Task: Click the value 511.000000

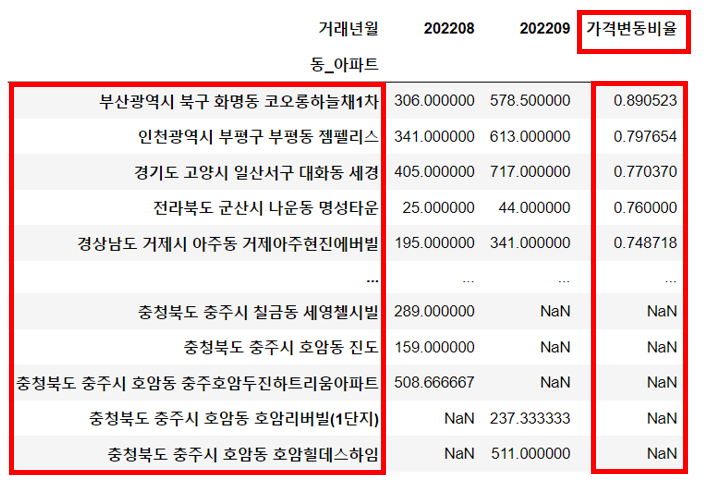Action: tap(530, 454)
